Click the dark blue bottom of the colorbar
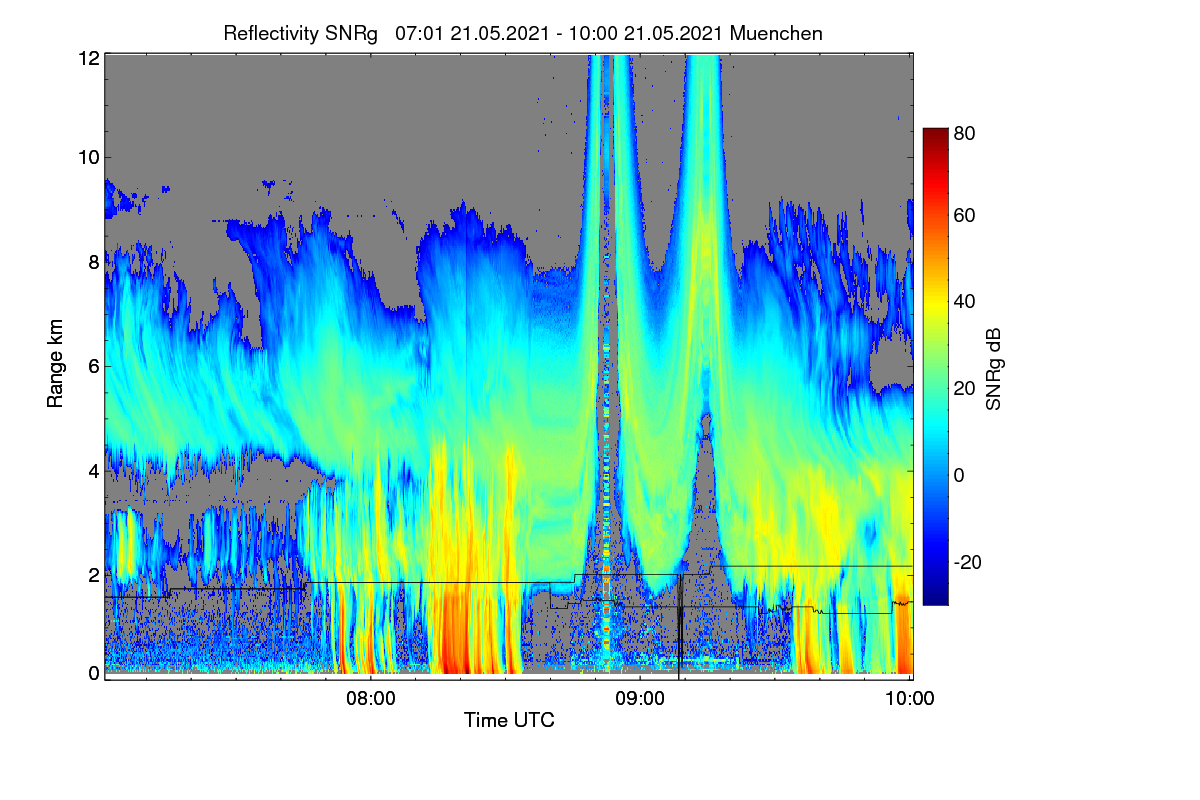Image resolution: width=1200 pixels, height=800 pixels. tap(934, 598)
